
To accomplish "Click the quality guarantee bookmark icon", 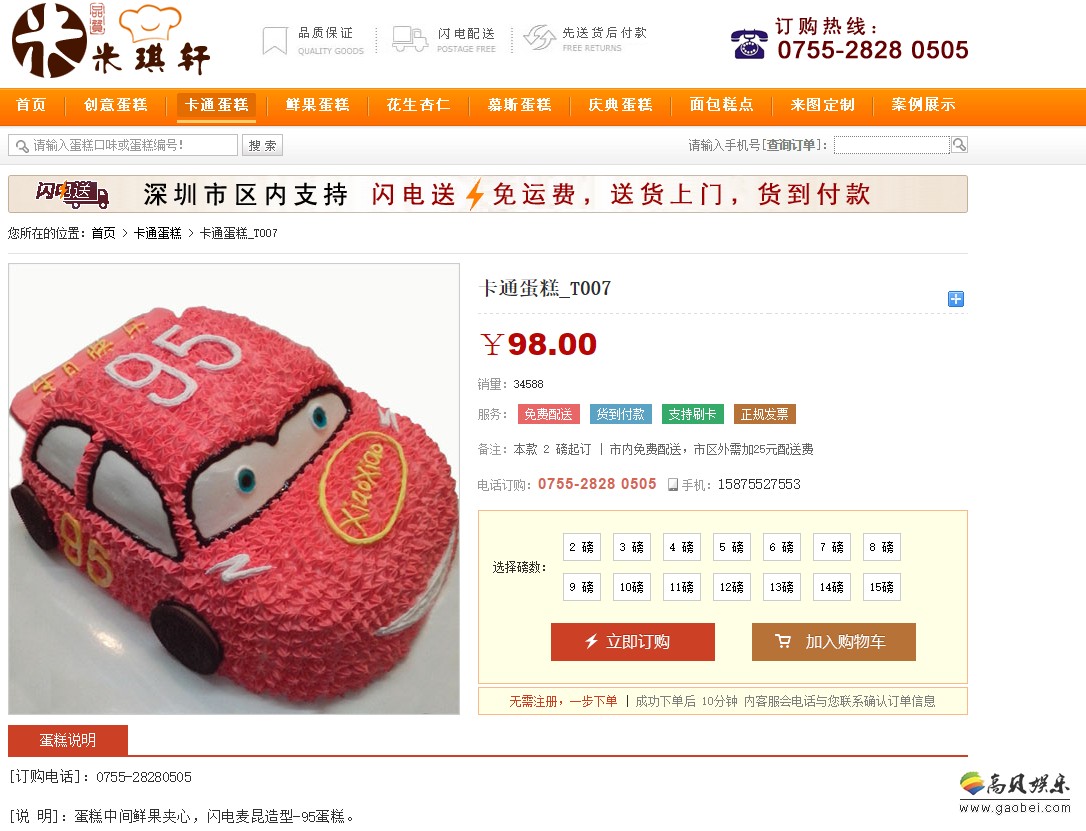I will pyautogui.click(x=275, y=40).
